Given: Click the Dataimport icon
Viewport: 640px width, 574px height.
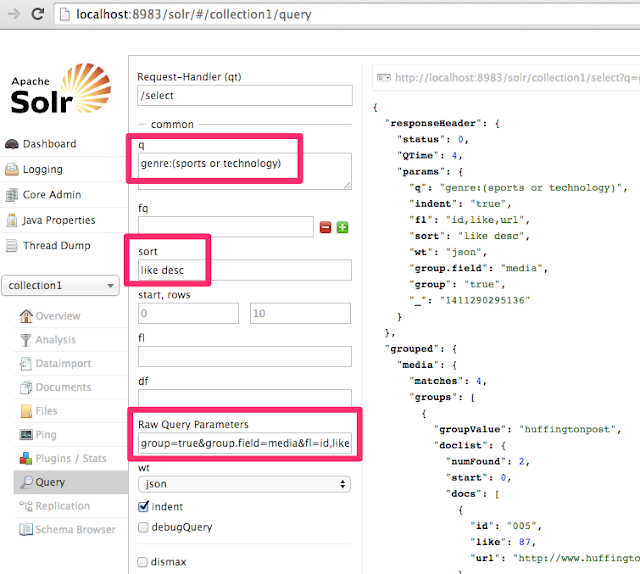Looking at the screenshot, I should coord(26,363).
